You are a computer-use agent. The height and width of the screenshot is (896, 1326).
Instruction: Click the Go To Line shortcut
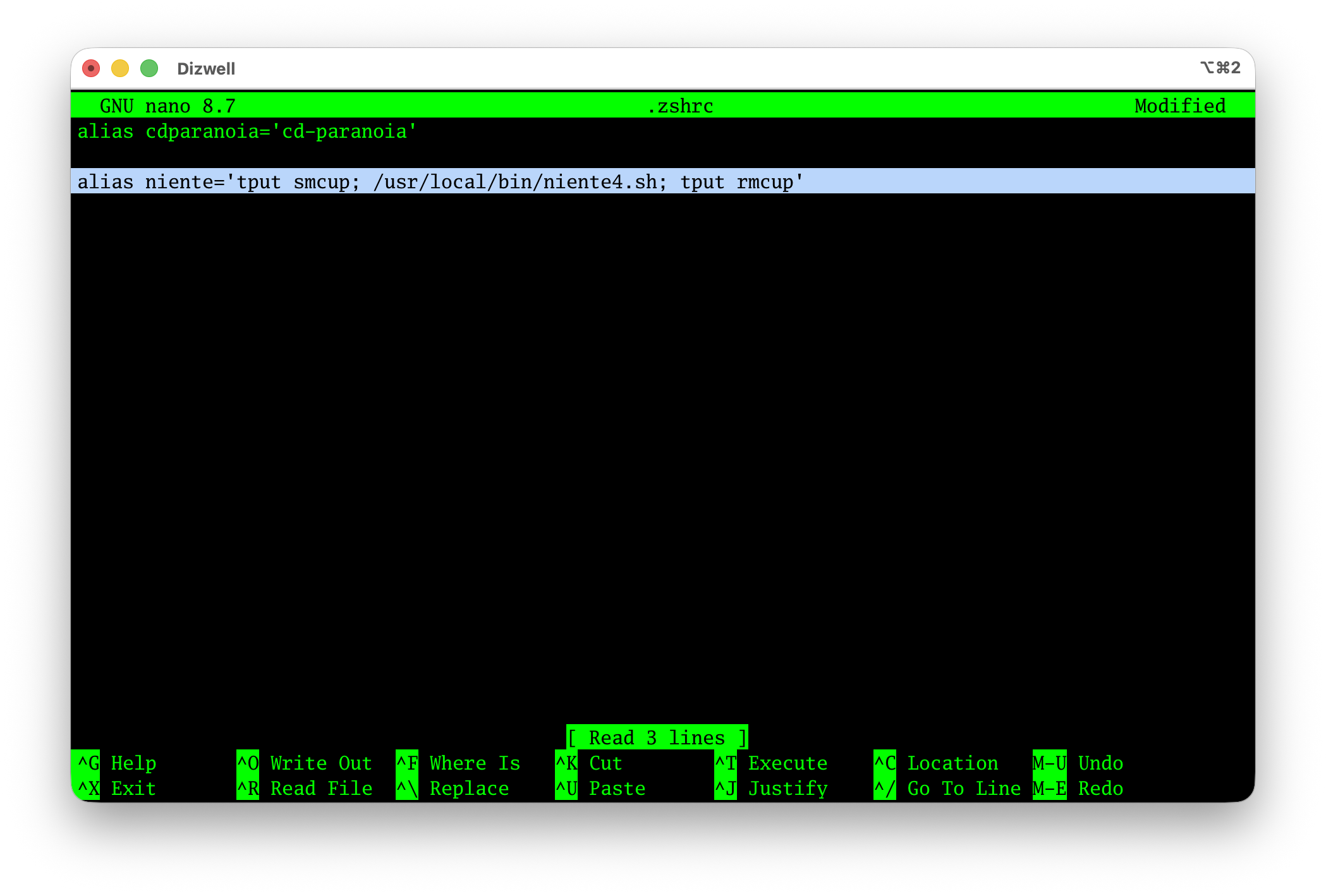coord(948,789)
